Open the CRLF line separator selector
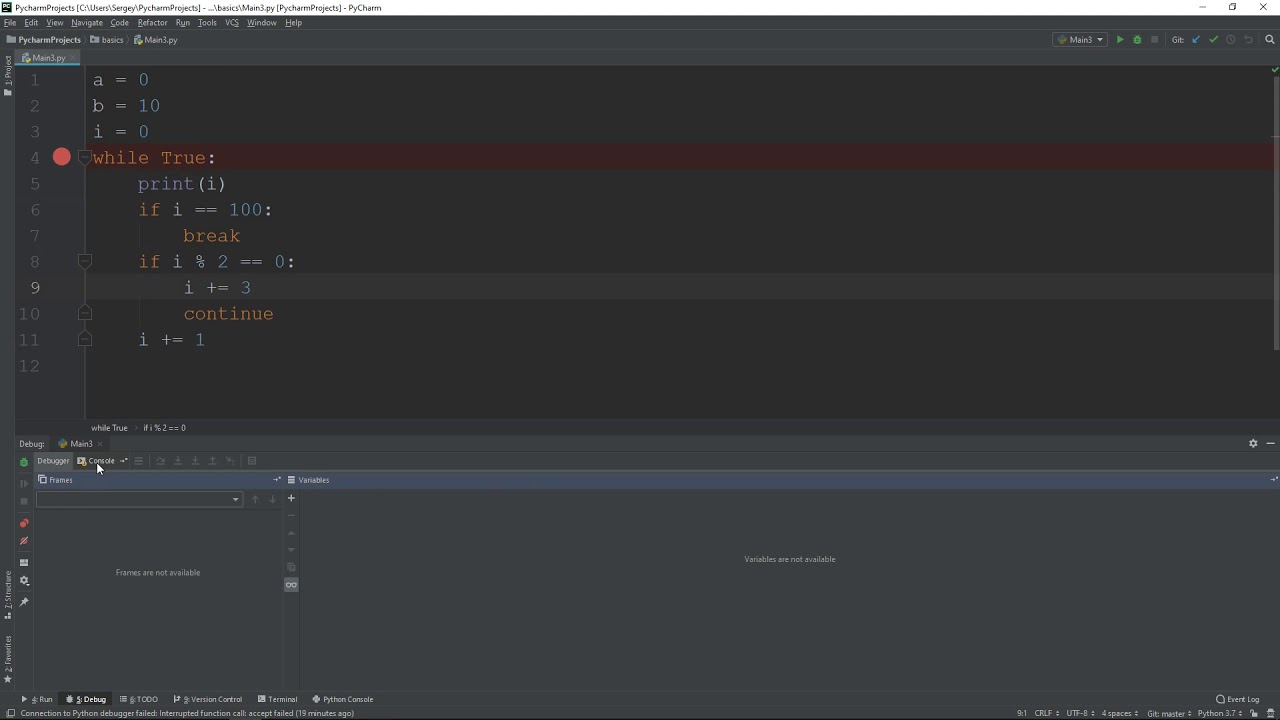The width and height of the screenshot is (1280, 720). pyautogui.click(x=1046, y=713)
